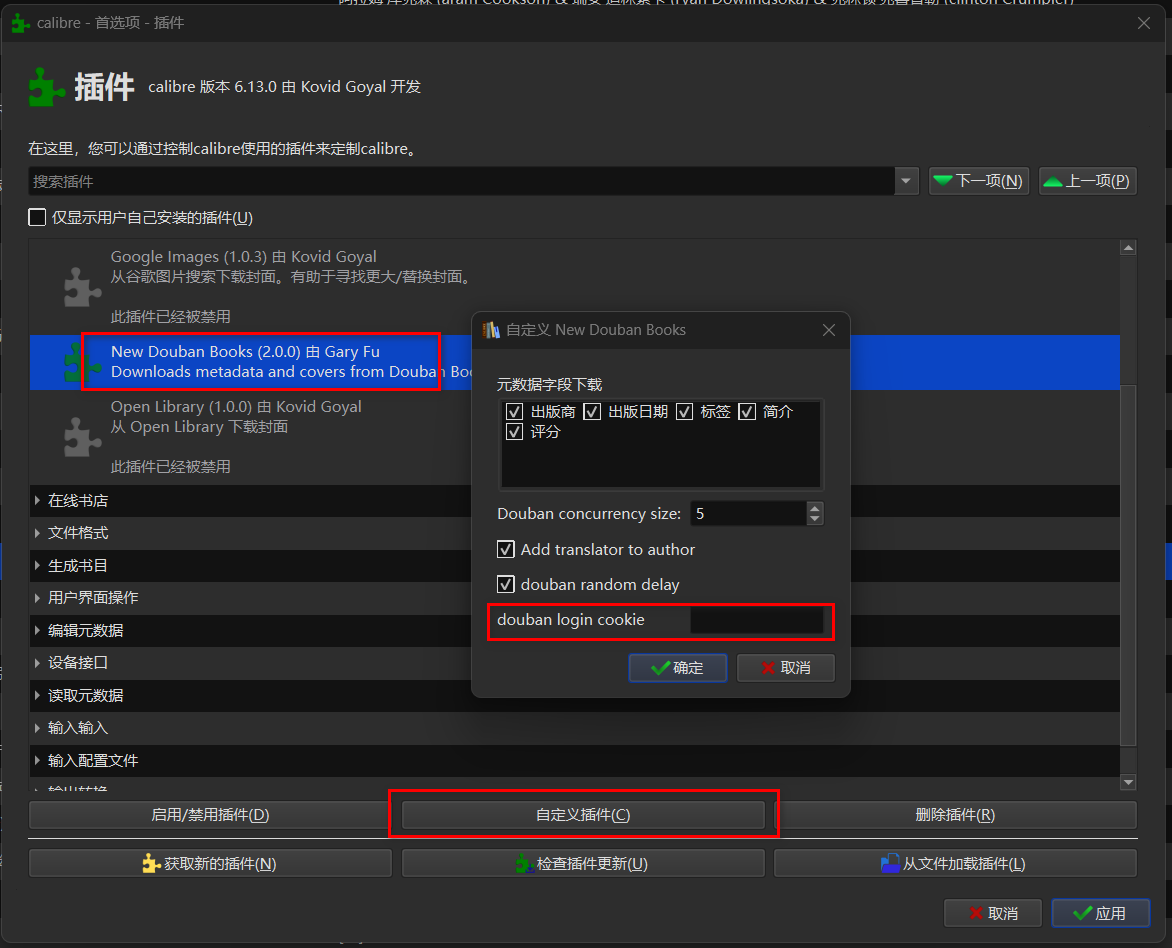This screenshot has height=948, width=1172.
Task: Click 删除插件(R) button
Action: point(955,815)
